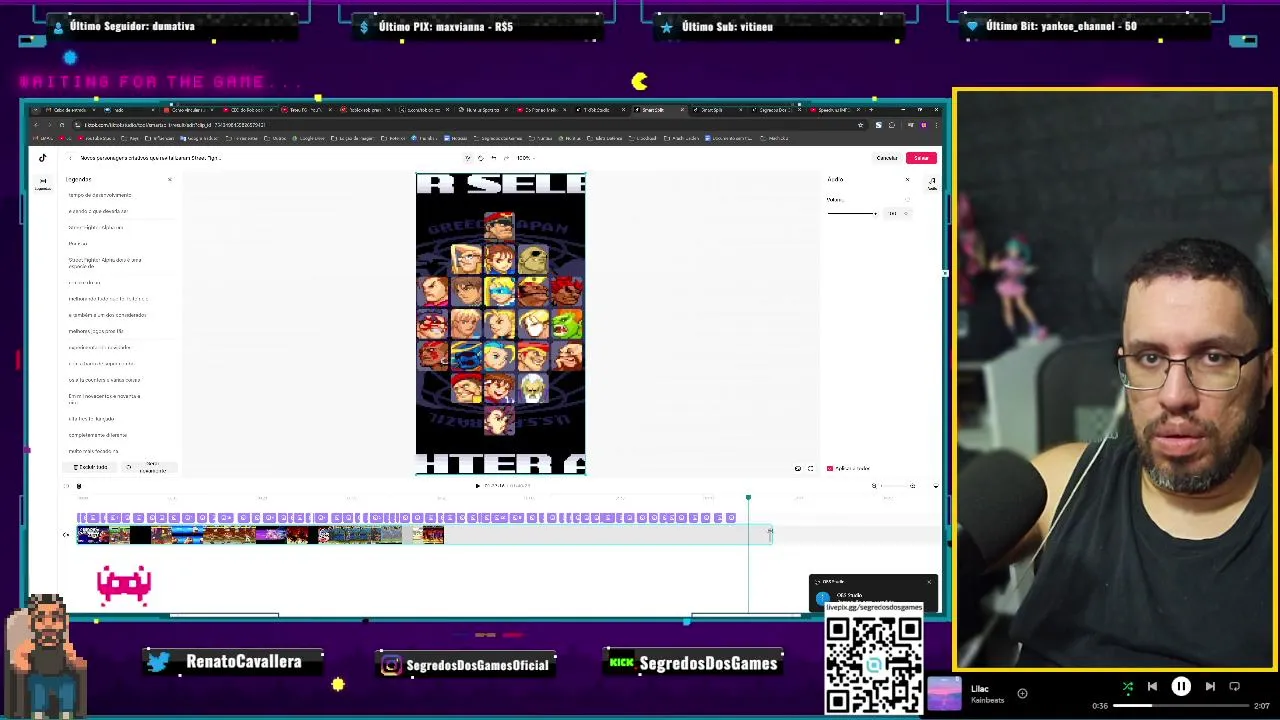The width and height of the screenshot is (1280, 720).
Task: Toggle the checkbox beside the Áudio panel's apply-to-all label
Action: (x=830, y=468)
